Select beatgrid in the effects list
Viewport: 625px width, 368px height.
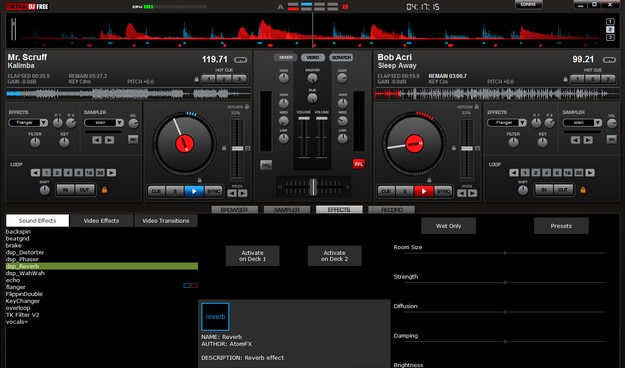18,238
